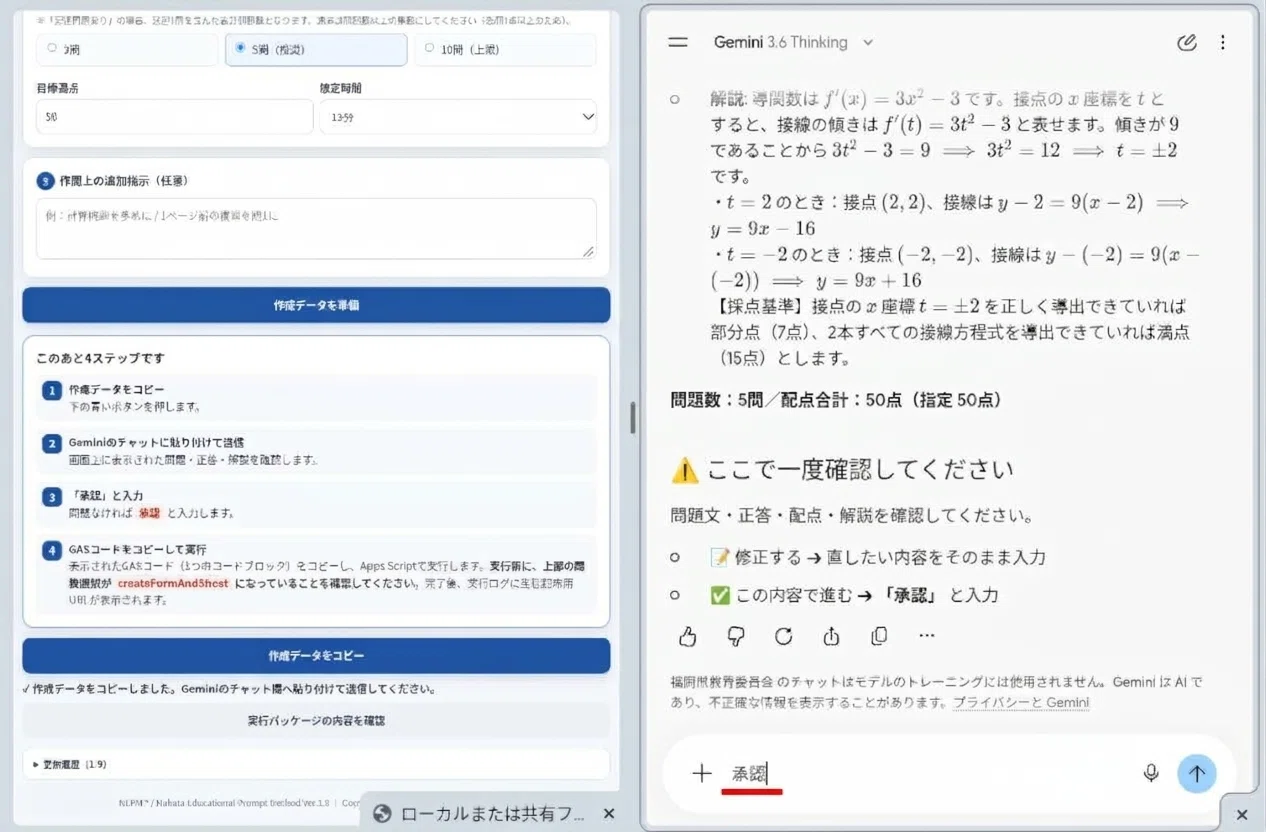The image size is (1266, 832).
Task: Click the plus attach button
Action: (x=701, y=773)
